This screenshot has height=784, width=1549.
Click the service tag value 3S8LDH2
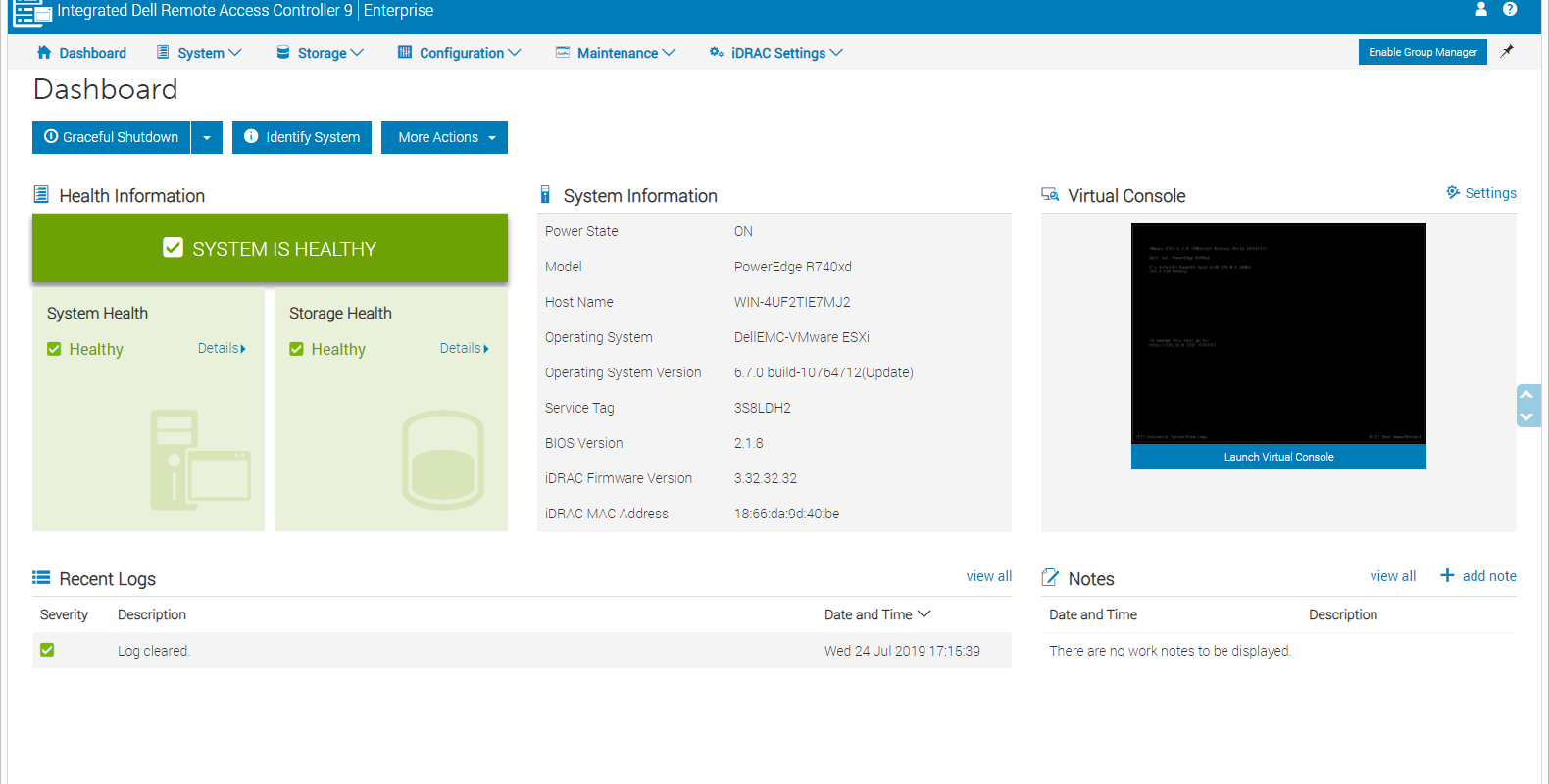click(763, 408)
